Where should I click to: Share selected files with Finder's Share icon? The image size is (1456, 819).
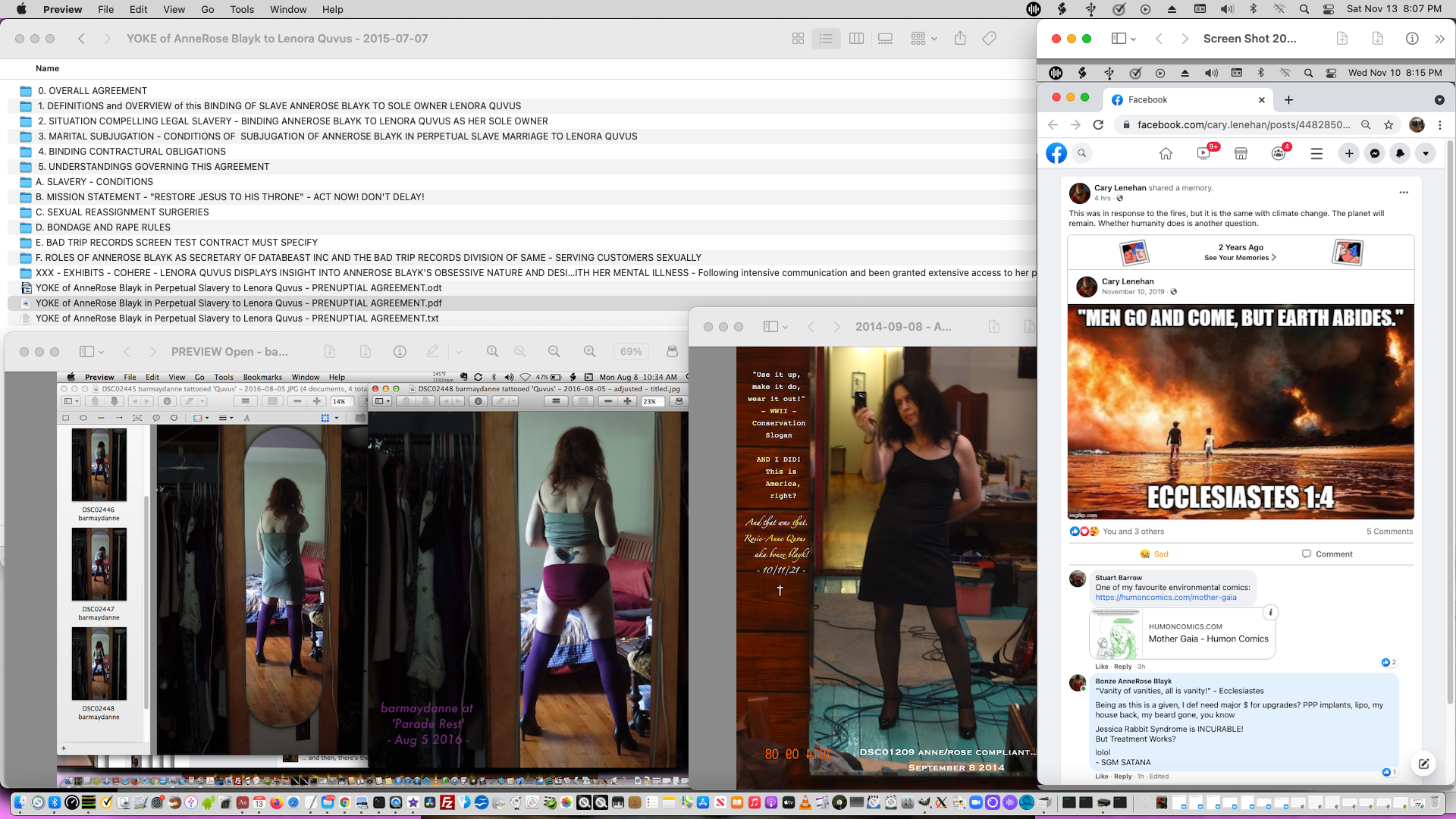[960, 38]
